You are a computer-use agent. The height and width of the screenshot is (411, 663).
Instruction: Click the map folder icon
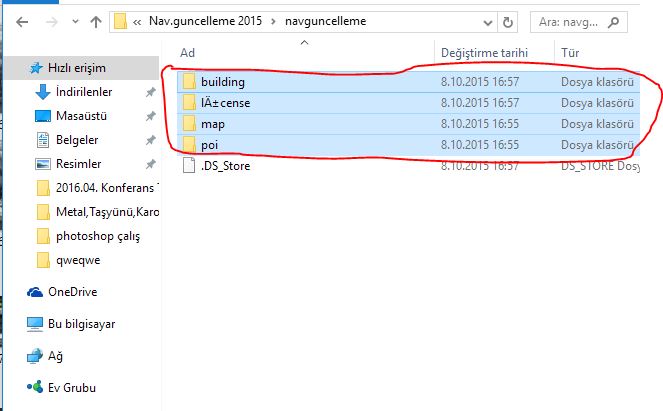tap(189, 123)
